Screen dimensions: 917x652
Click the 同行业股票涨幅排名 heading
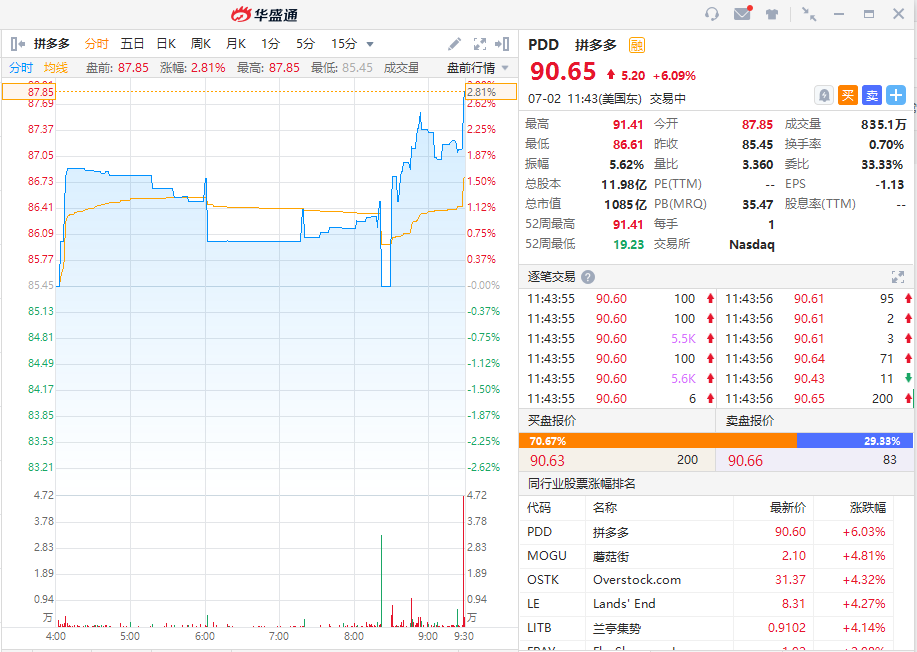[581, 484]
